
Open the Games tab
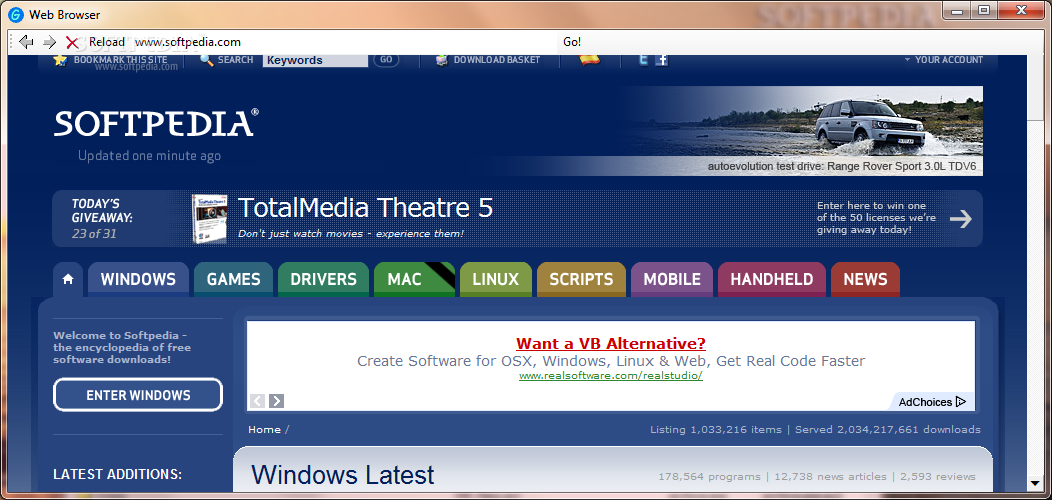pos(233,279)
